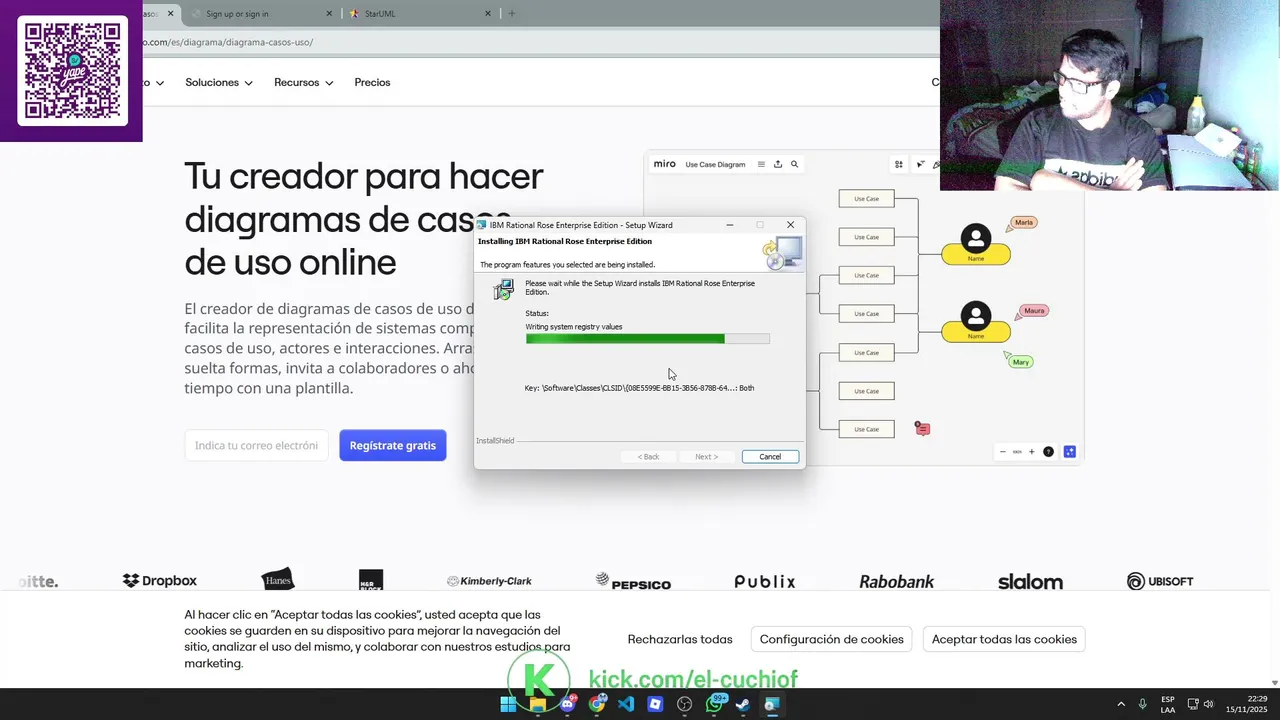Click the zoom out minus in miro preview
Image resolution: width=1280 pixels, height=720 pixels.
(x=1003, y=452)
